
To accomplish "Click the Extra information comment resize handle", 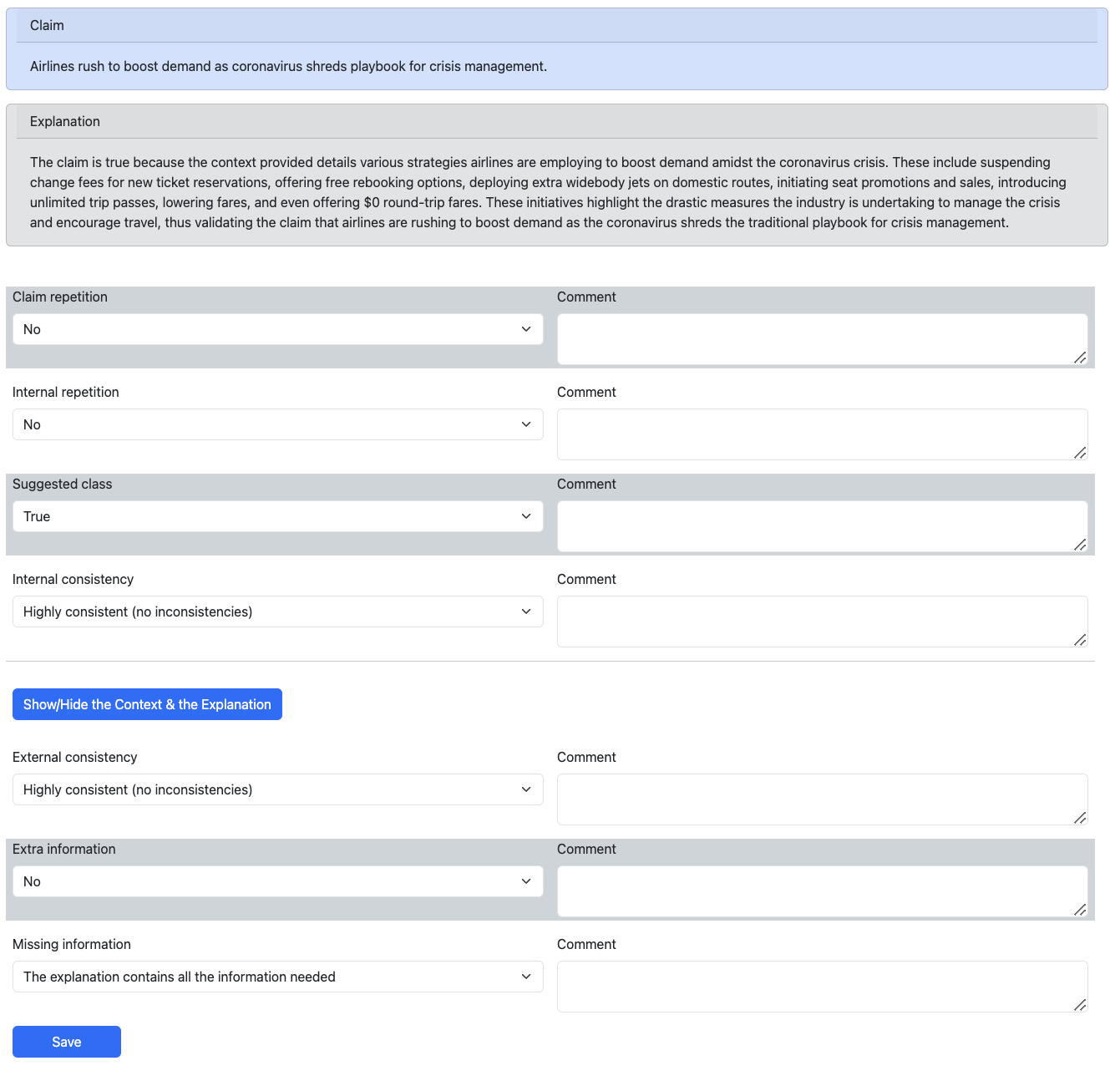I will coord(1080,910).
